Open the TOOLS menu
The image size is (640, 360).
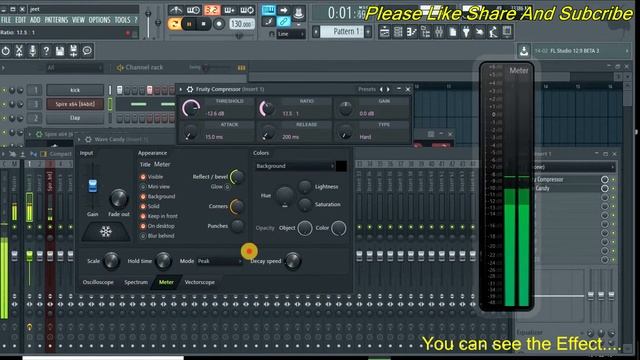[122, 20]
